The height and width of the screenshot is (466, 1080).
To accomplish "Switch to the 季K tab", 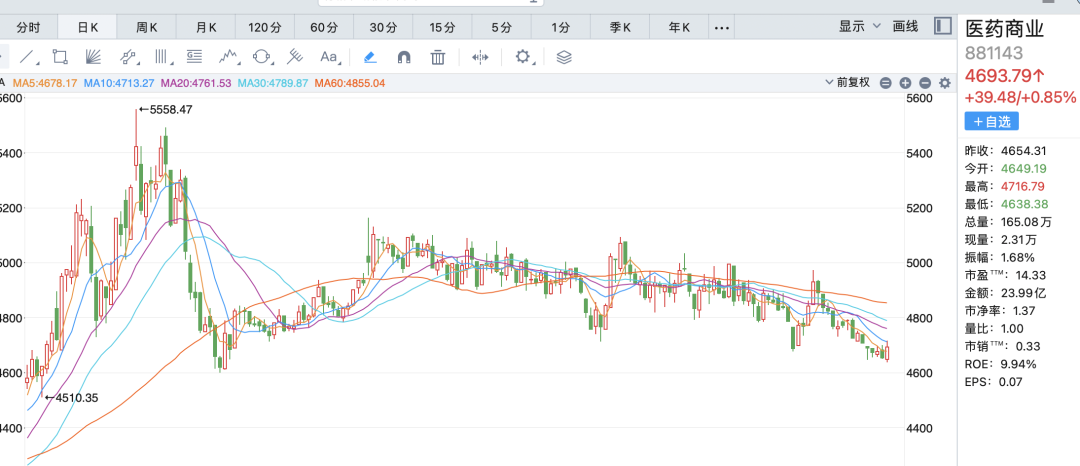I will (x=620, y=28).
